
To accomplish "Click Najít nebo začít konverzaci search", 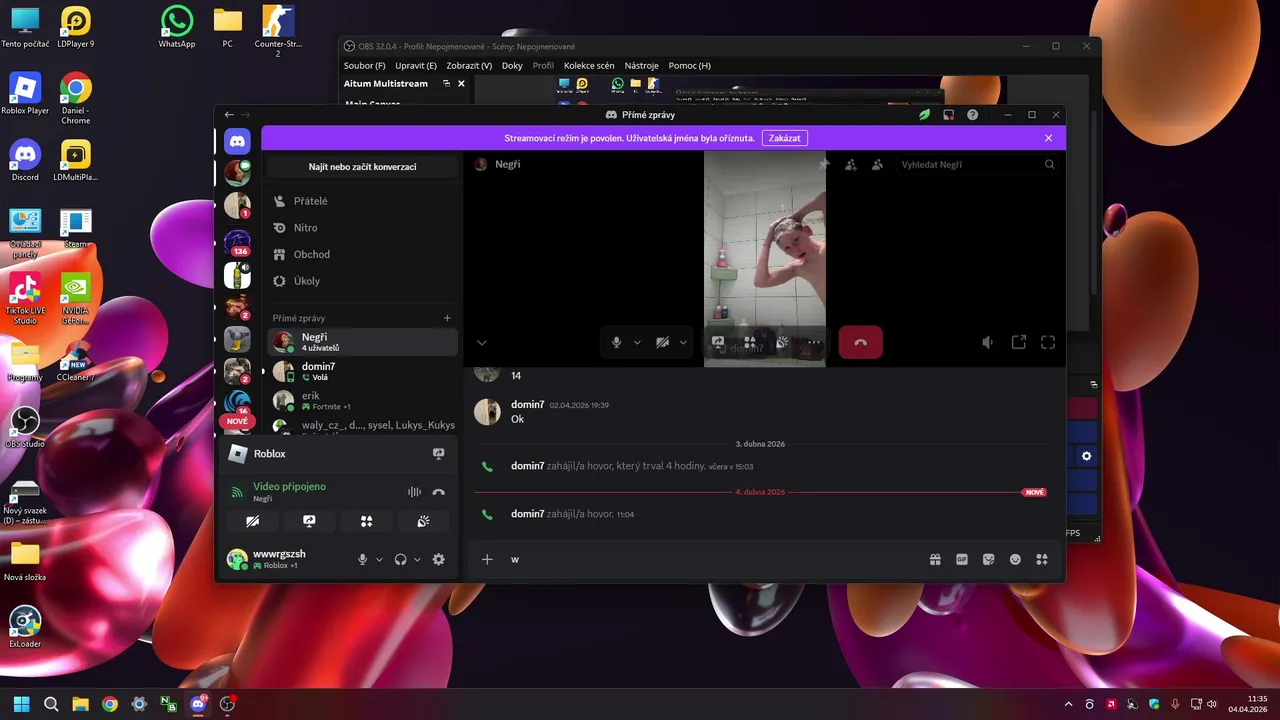I will click(x=362, y=167).
